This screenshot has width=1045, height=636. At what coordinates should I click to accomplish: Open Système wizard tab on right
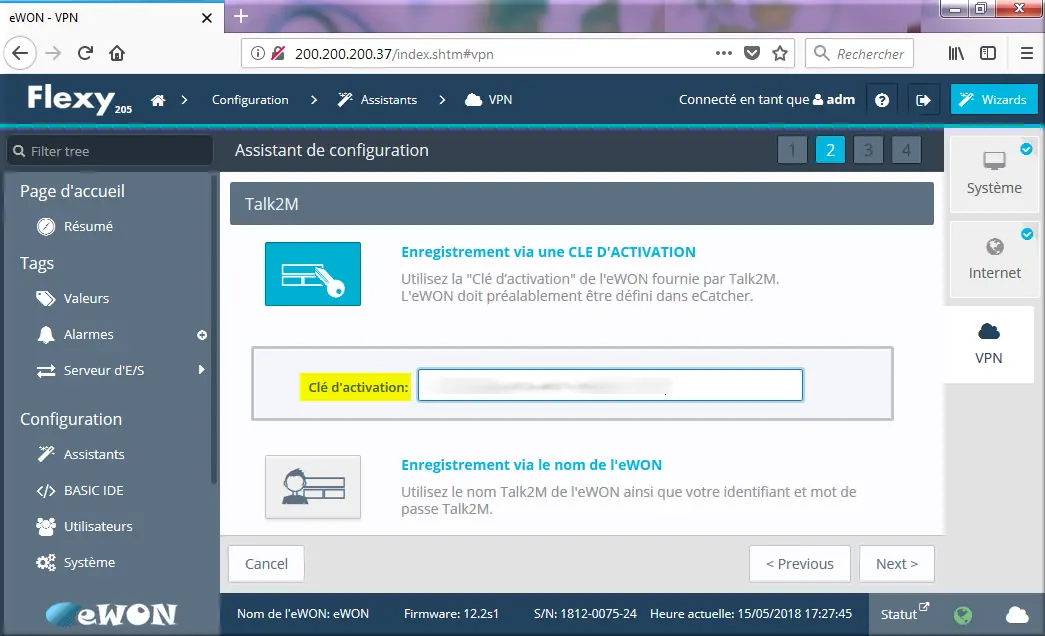point(994,174)
